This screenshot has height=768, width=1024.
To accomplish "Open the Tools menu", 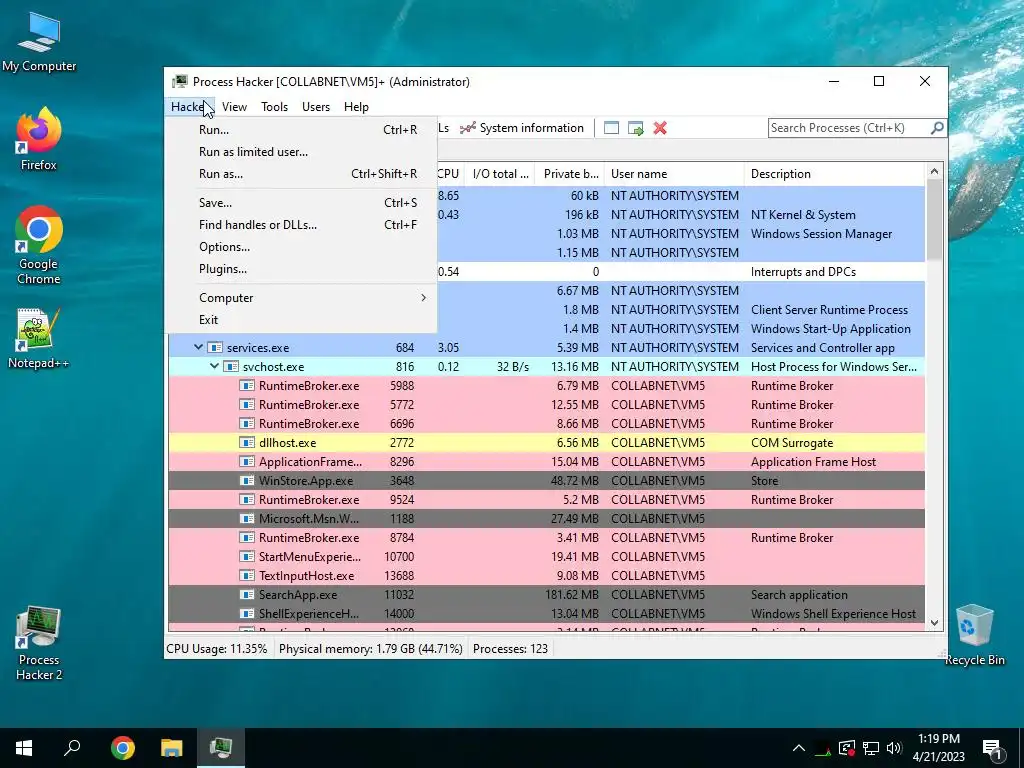I will click(x=274, y=106).
